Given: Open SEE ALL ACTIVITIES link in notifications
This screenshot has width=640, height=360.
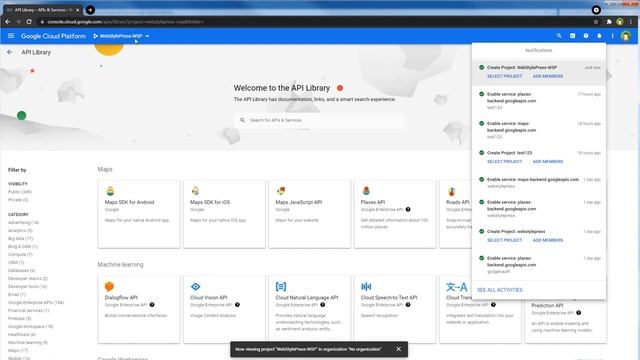Looking at the screenshot, I should pyautogui.click(x=500, y=290).
